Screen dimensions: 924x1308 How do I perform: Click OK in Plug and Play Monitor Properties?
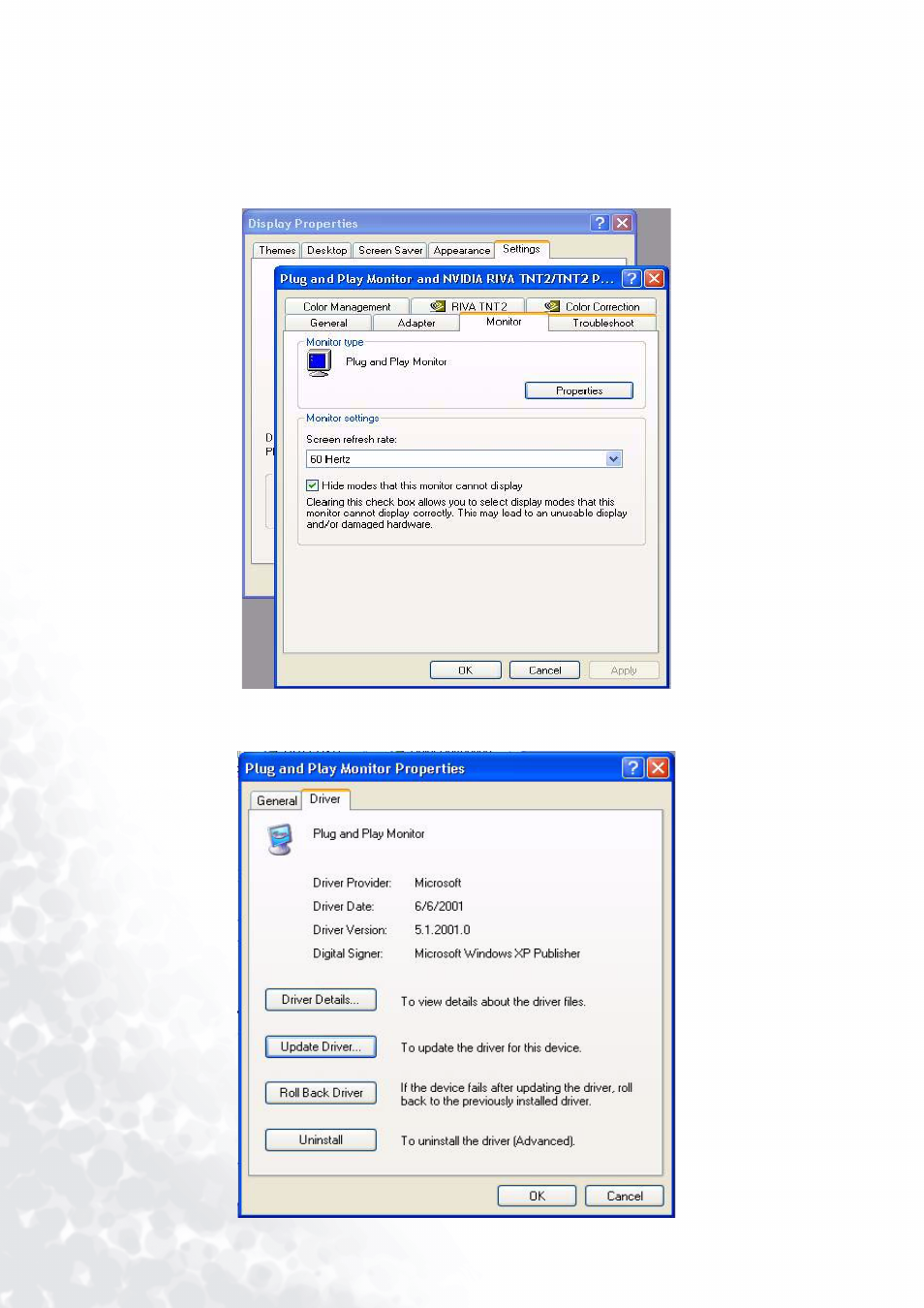537,1196
